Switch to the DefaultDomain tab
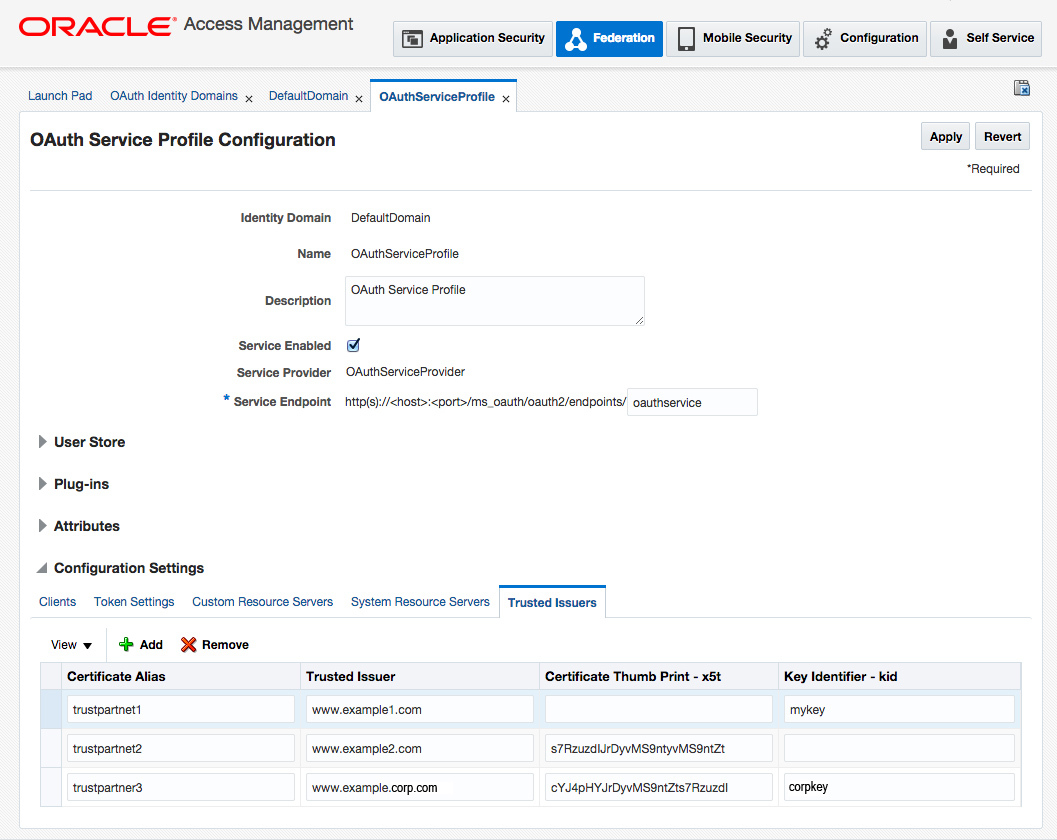Image resolution: width=1057 pixels, height=840 pixels. (308, 96)
